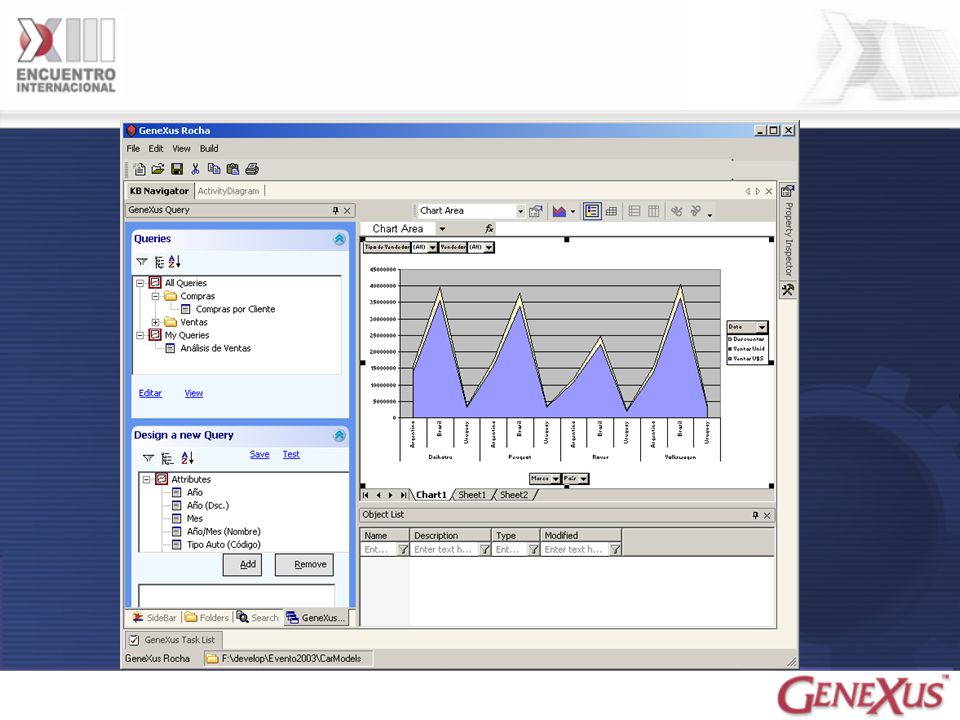Viewport: 960px width, 720px height.
Task: Click the Add button
Action: 242,564
